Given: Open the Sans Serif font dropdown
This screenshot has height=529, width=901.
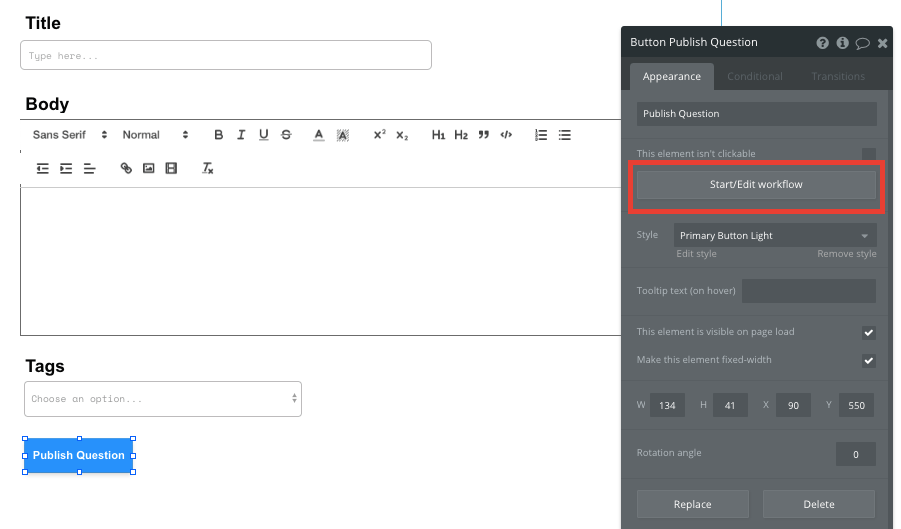Looking at the screenshot, I should point(69,135).
